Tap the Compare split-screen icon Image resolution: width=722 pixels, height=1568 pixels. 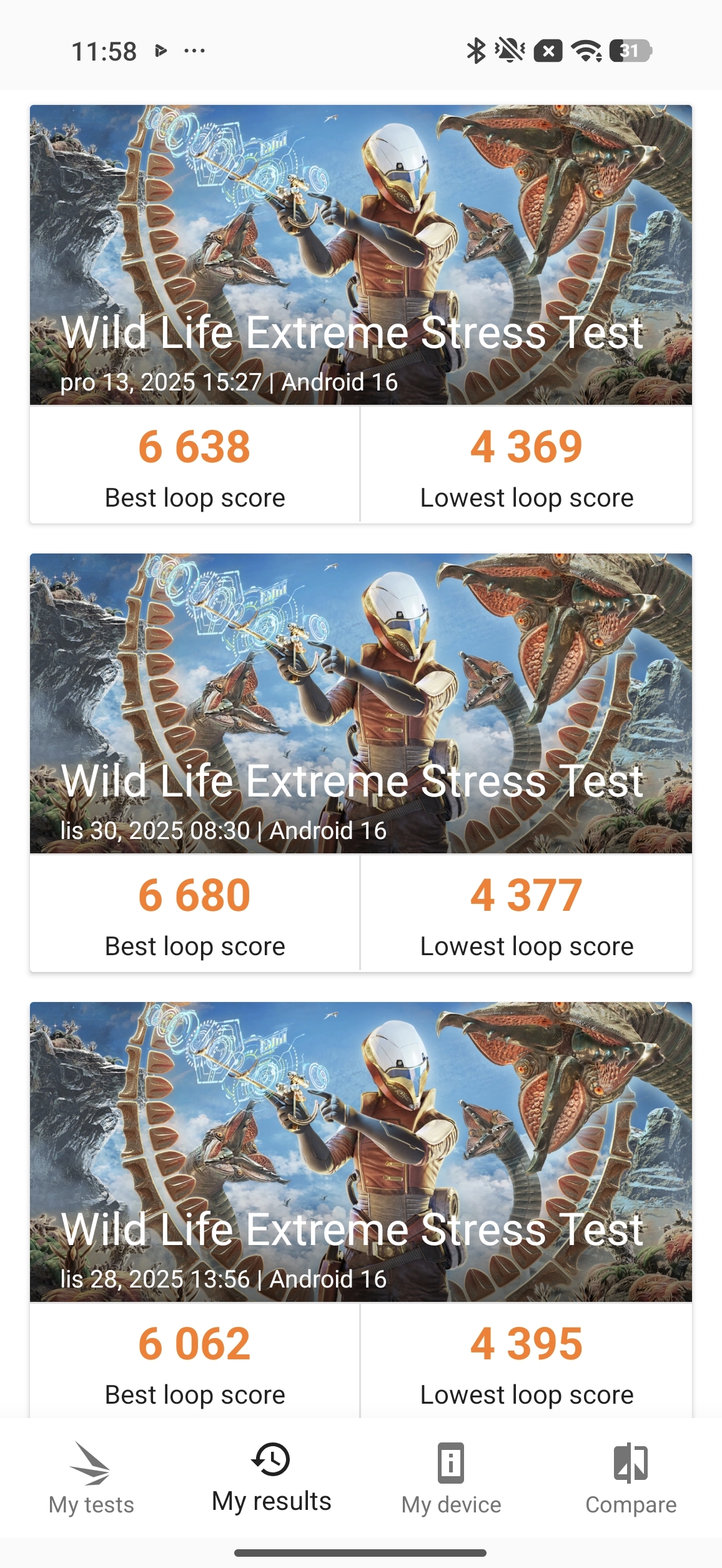point(631,1462)
